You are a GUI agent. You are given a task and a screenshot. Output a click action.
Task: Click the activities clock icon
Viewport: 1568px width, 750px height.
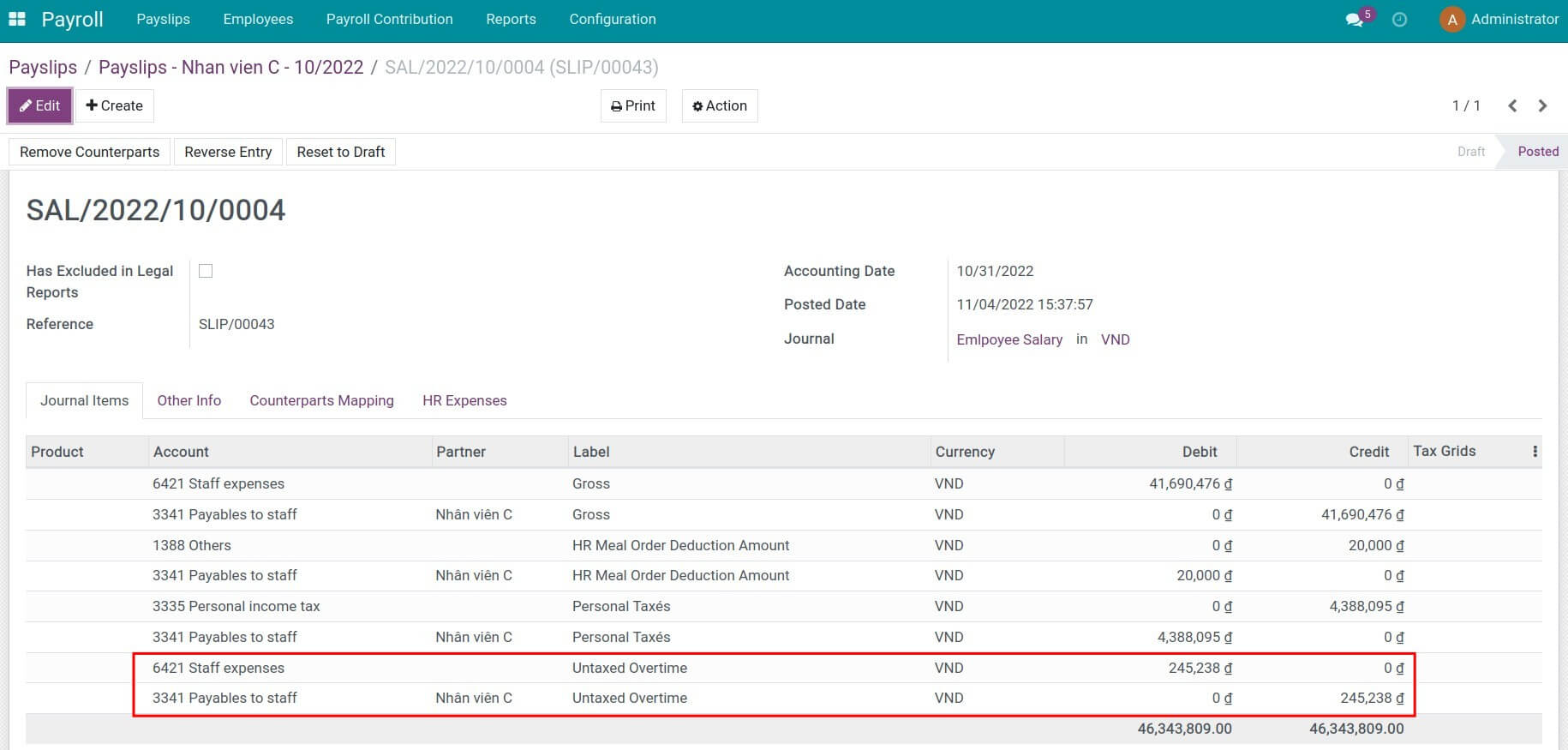click(x=1399, y=20)
